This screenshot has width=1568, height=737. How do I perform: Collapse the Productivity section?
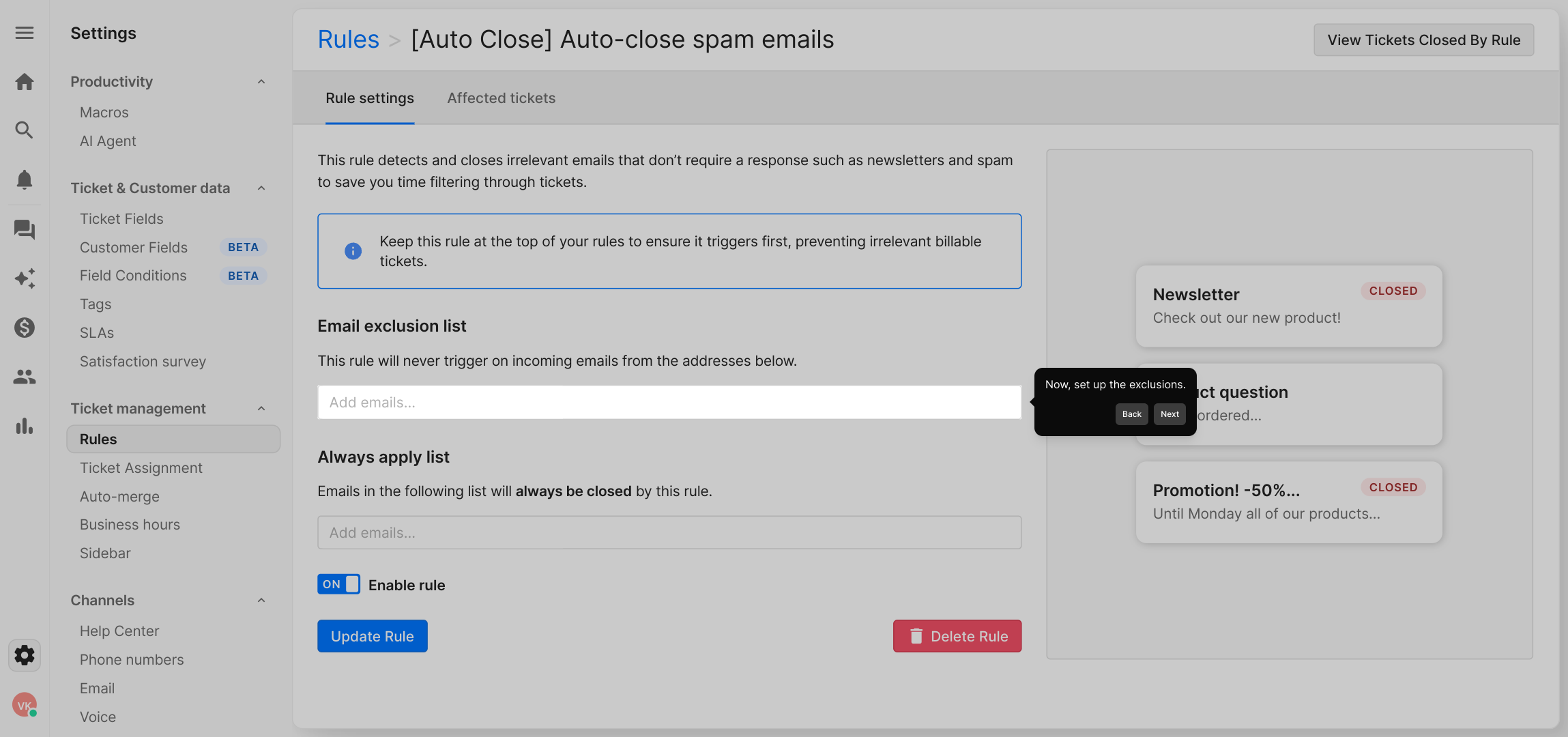261,82
